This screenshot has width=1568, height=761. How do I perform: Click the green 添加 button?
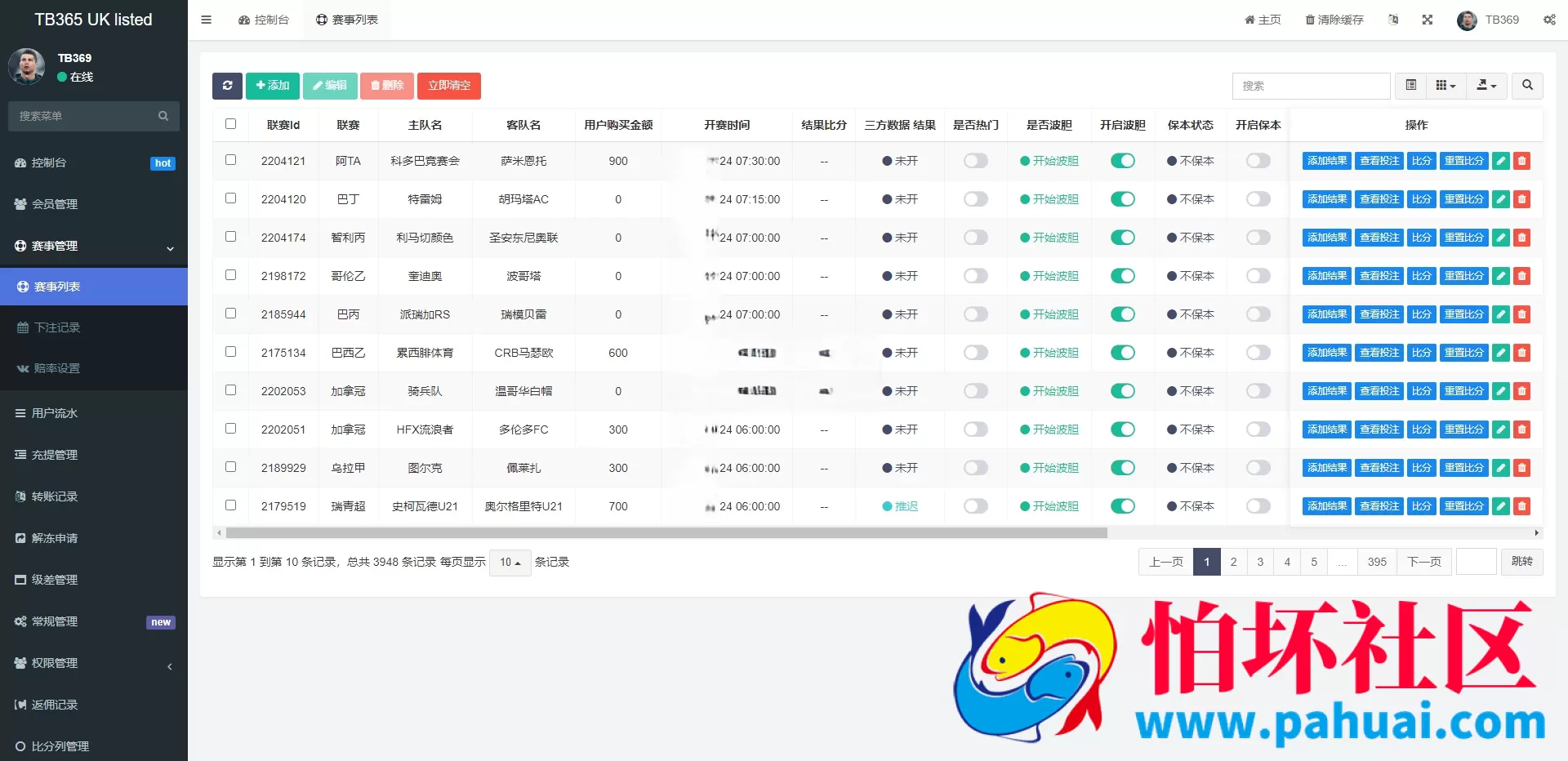tap(273, 86)
